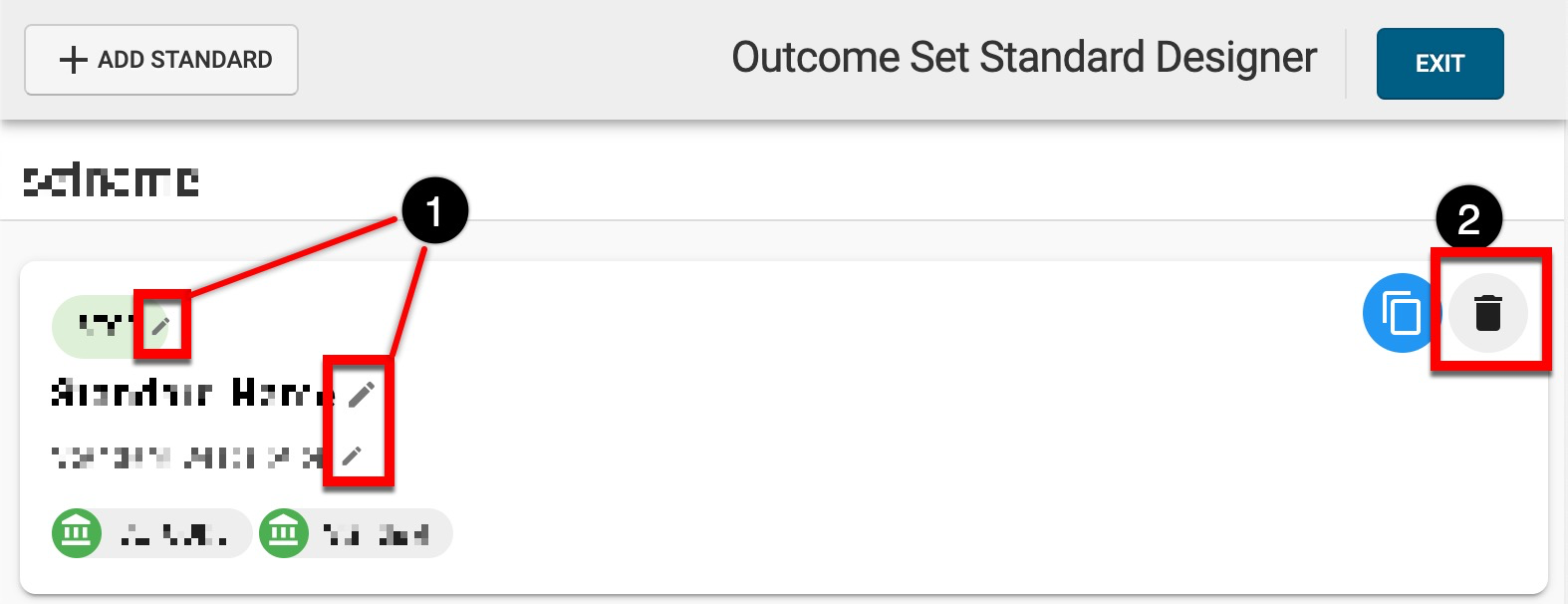
Task: Delete the standard with the trash icon
Action: (x=1487, y=313)
